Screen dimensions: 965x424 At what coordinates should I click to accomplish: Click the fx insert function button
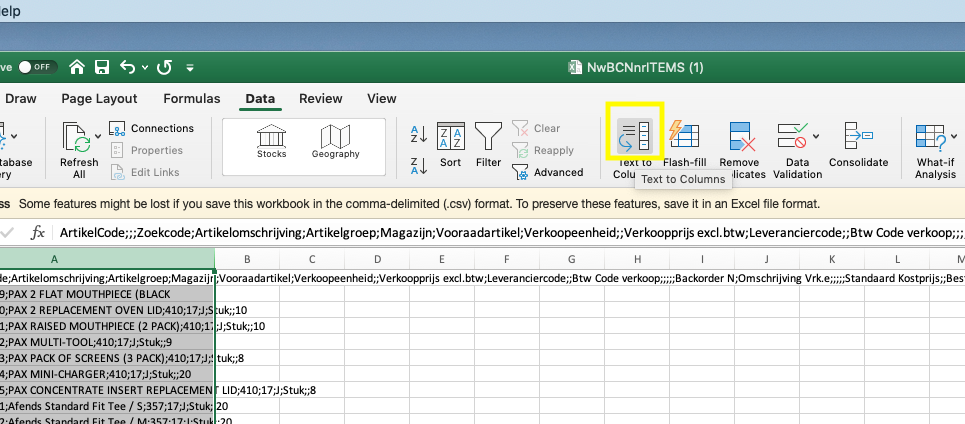click(38, 233)
